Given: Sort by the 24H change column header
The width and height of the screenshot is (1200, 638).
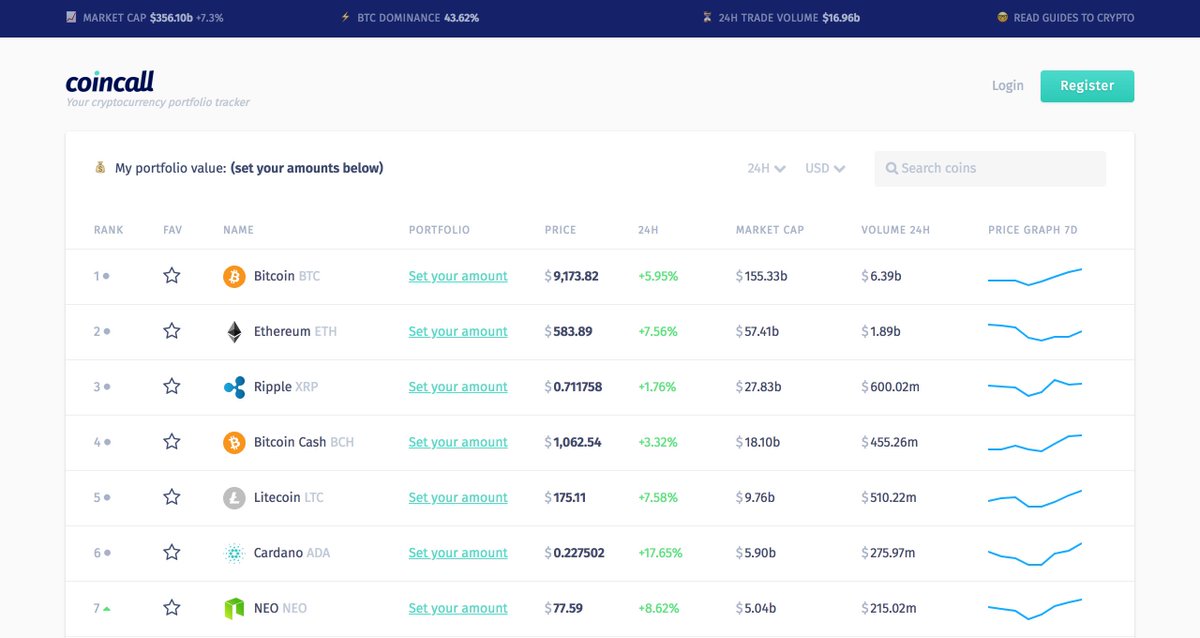Looking at the screenshot, I should pos(648,230).
